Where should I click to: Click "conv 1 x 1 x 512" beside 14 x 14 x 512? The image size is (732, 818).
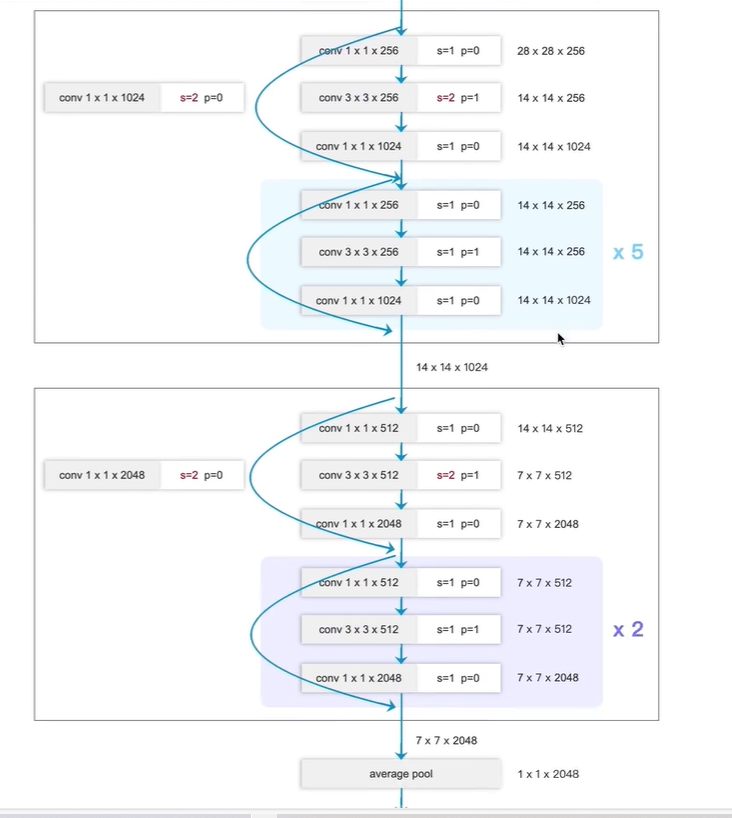coord(358,428)
